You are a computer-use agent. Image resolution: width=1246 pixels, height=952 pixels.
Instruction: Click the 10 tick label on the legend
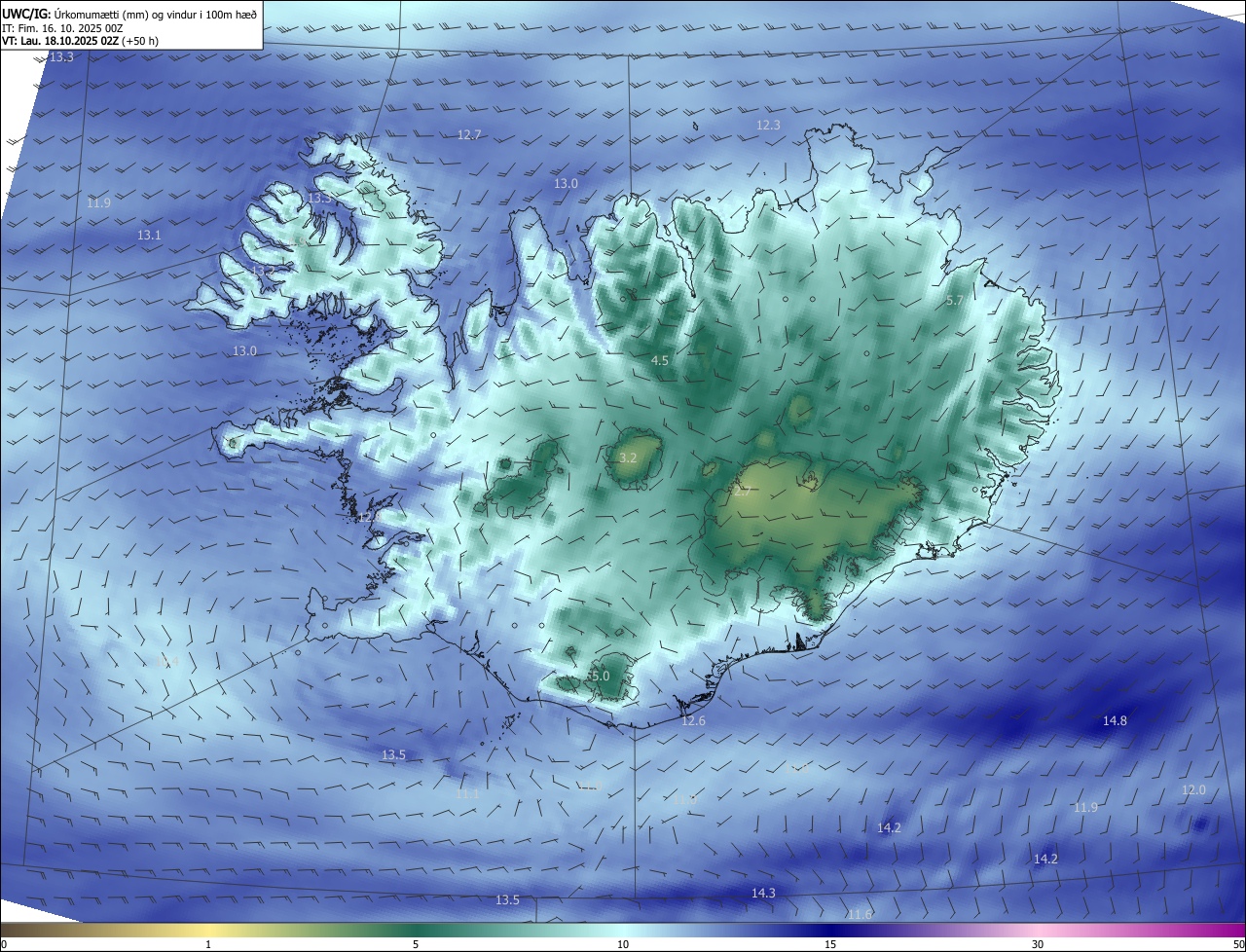point(623,944)
